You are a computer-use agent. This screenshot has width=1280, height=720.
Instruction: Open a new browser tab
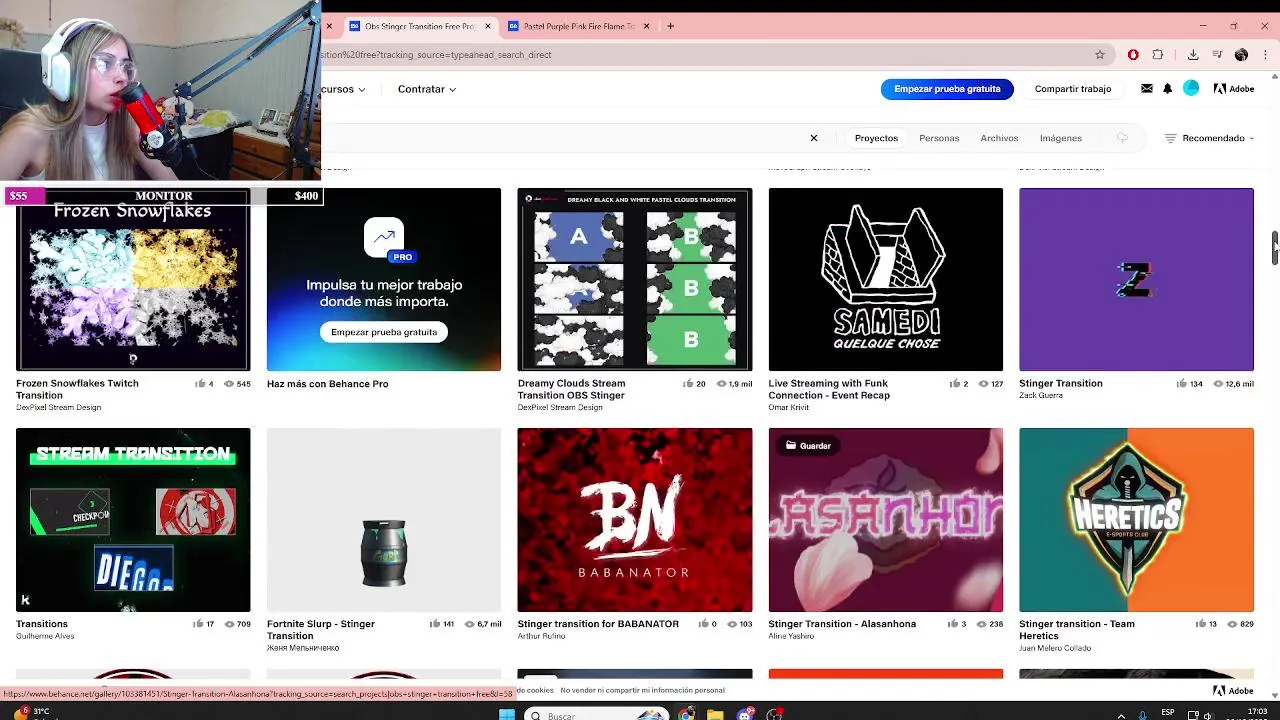tap(671, 26)
